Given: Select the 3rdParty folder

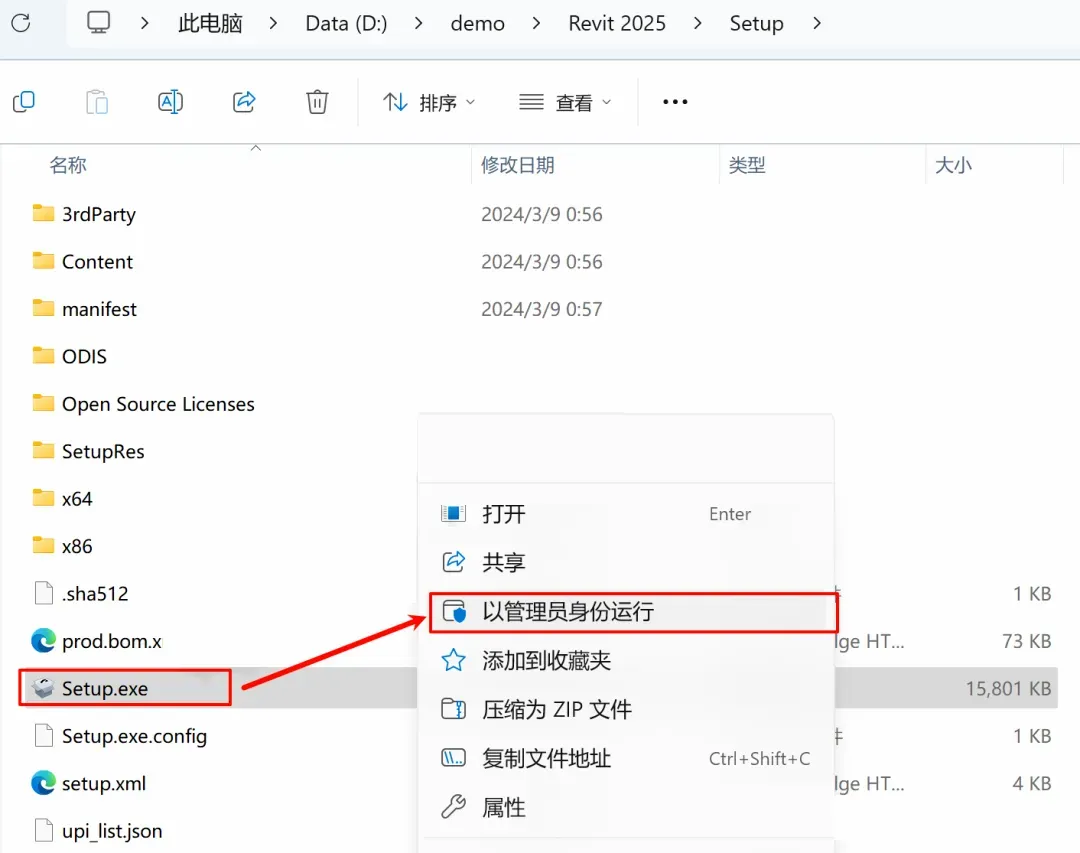Looking at the screenshot, I should 98,214.
